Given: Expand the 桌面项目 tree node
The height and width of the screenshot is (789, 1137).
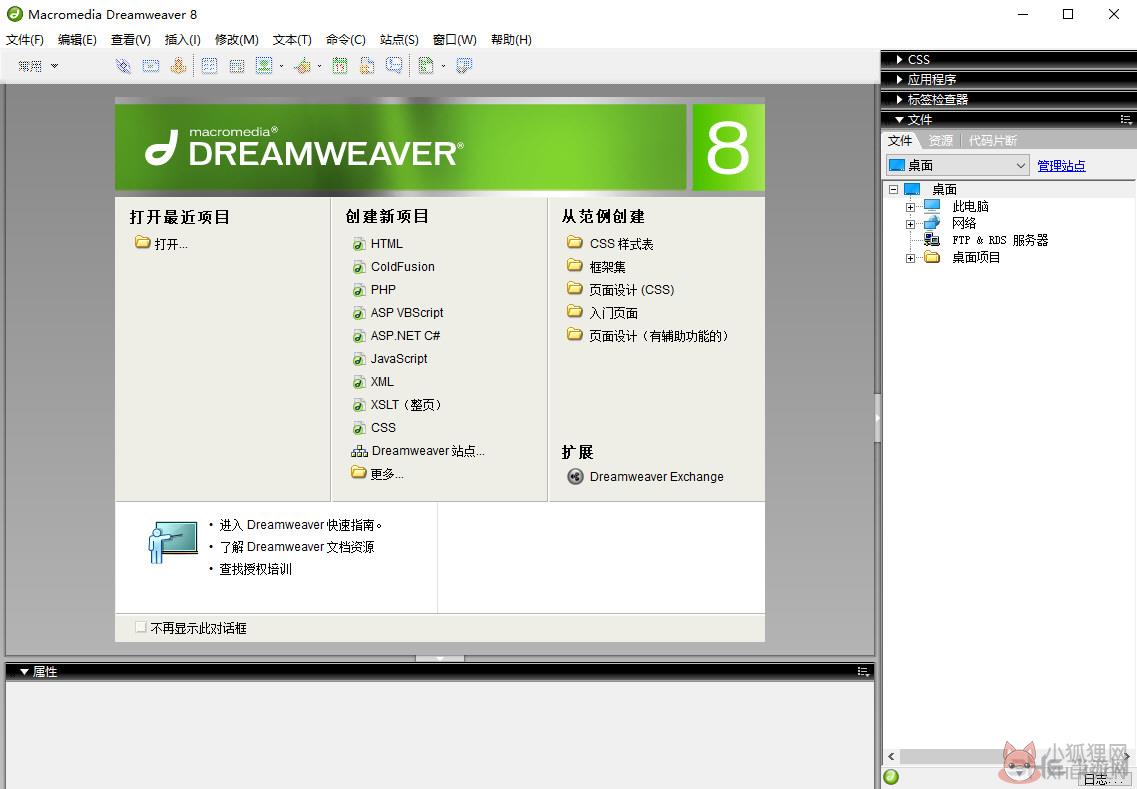Looking at the screenshot, I should coord(910,258).
